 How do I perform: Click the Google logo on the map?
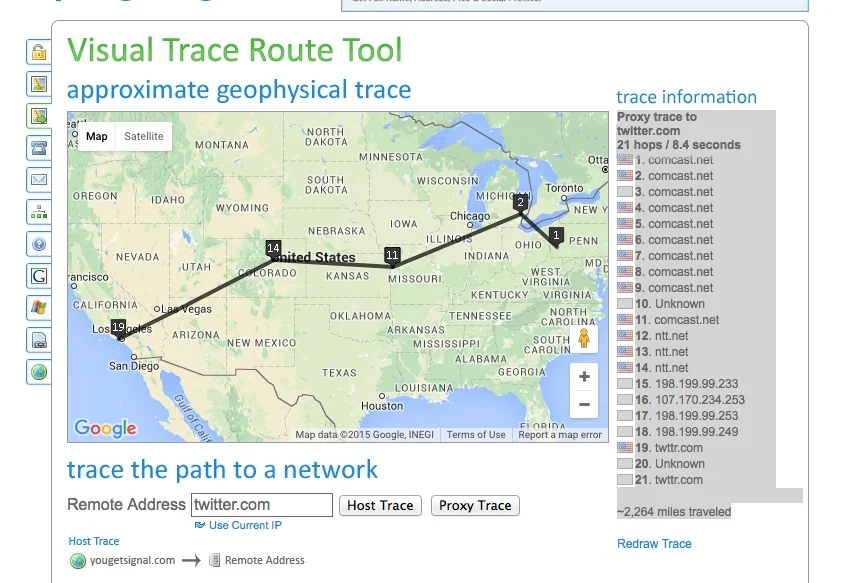point(105,428)
